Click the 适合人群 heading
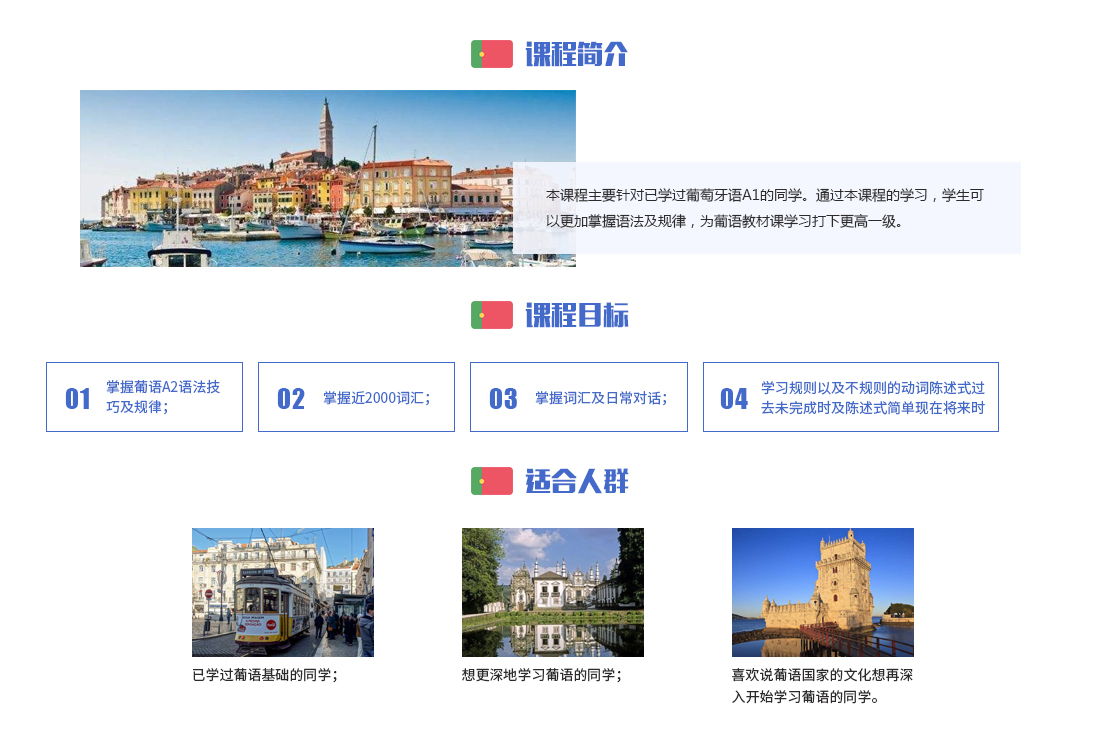Viewport: 1100px width, 750px height. tap(577, 481)
